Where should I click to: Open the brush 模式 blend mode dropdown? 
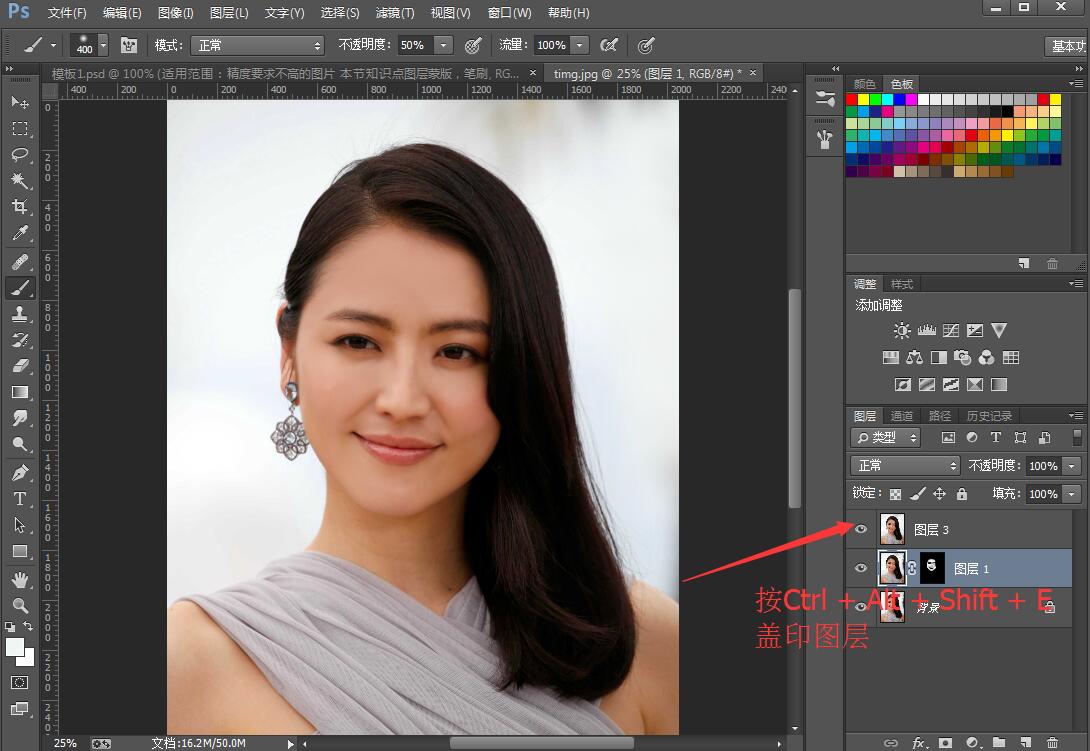click(258, 46)
